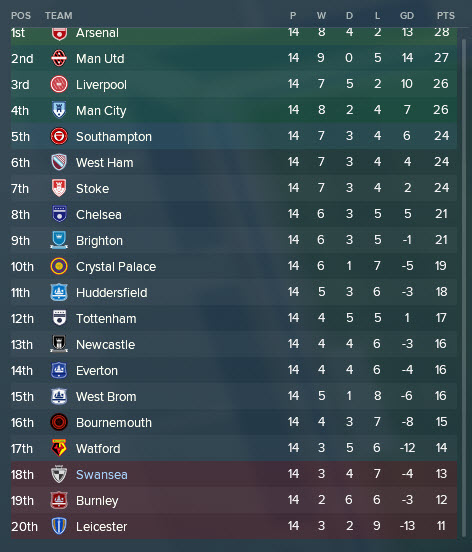
Task: Select the 19th place Burnley row
Action: coord(234,500)
